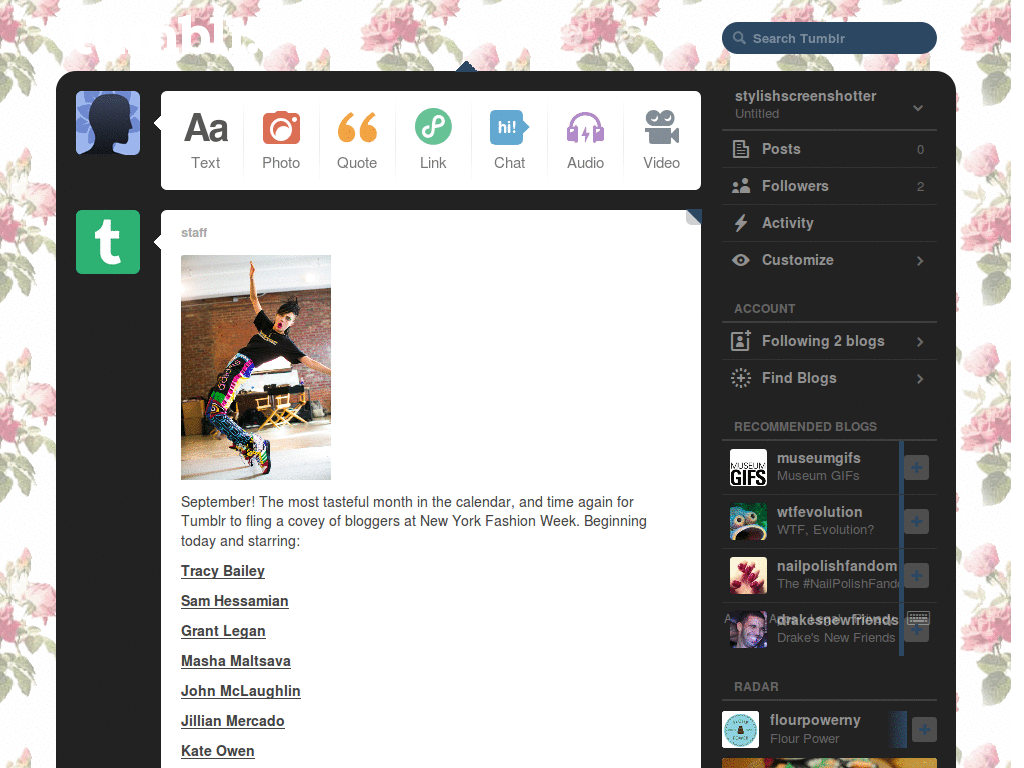
Task: Open your blog avatar silhouette
Action: pyautogui.click(x=108, y=123)
